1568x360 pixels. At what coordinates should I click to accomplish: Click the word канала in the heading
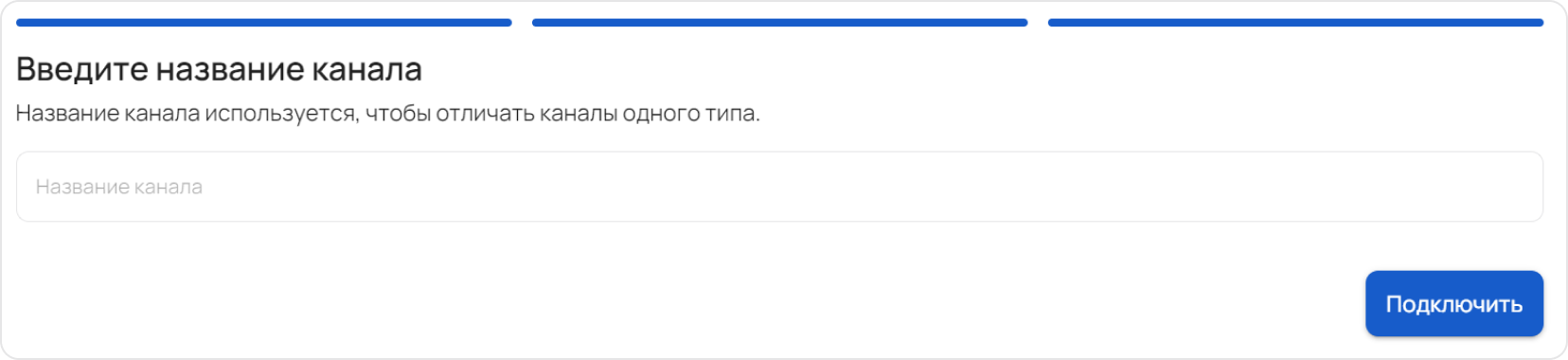point(367,70)
